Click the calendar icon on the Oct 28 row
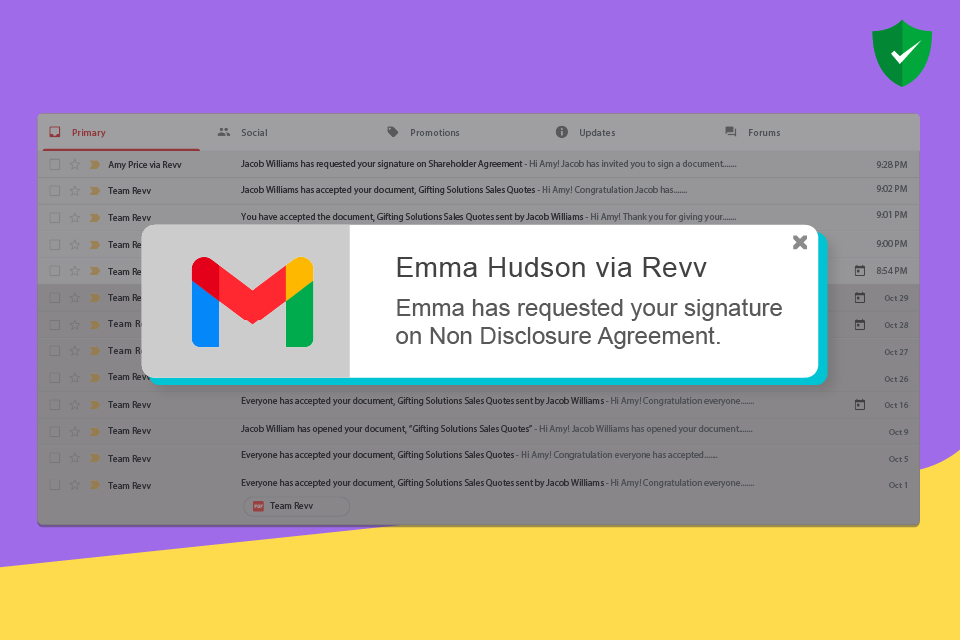This screenshot has height=640, width=960. (860, 325)
